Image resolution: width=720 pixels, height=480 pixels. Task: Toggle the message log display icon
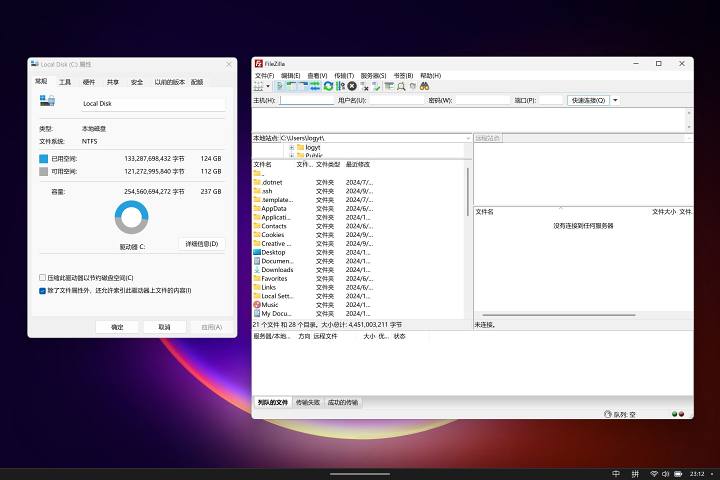tap(280, 87)
